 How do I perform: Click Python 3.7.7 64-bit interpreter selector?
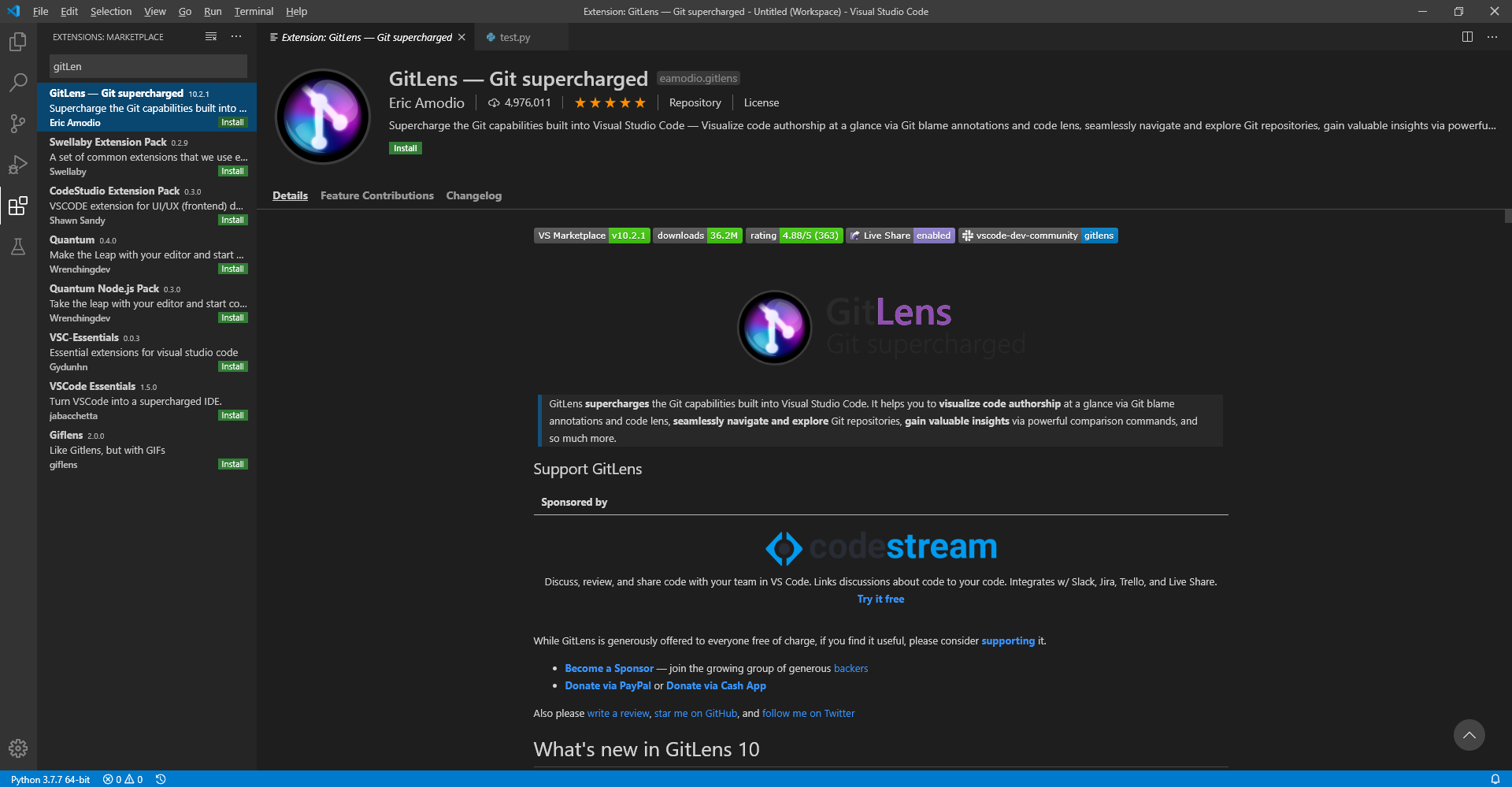coord(50,779)
